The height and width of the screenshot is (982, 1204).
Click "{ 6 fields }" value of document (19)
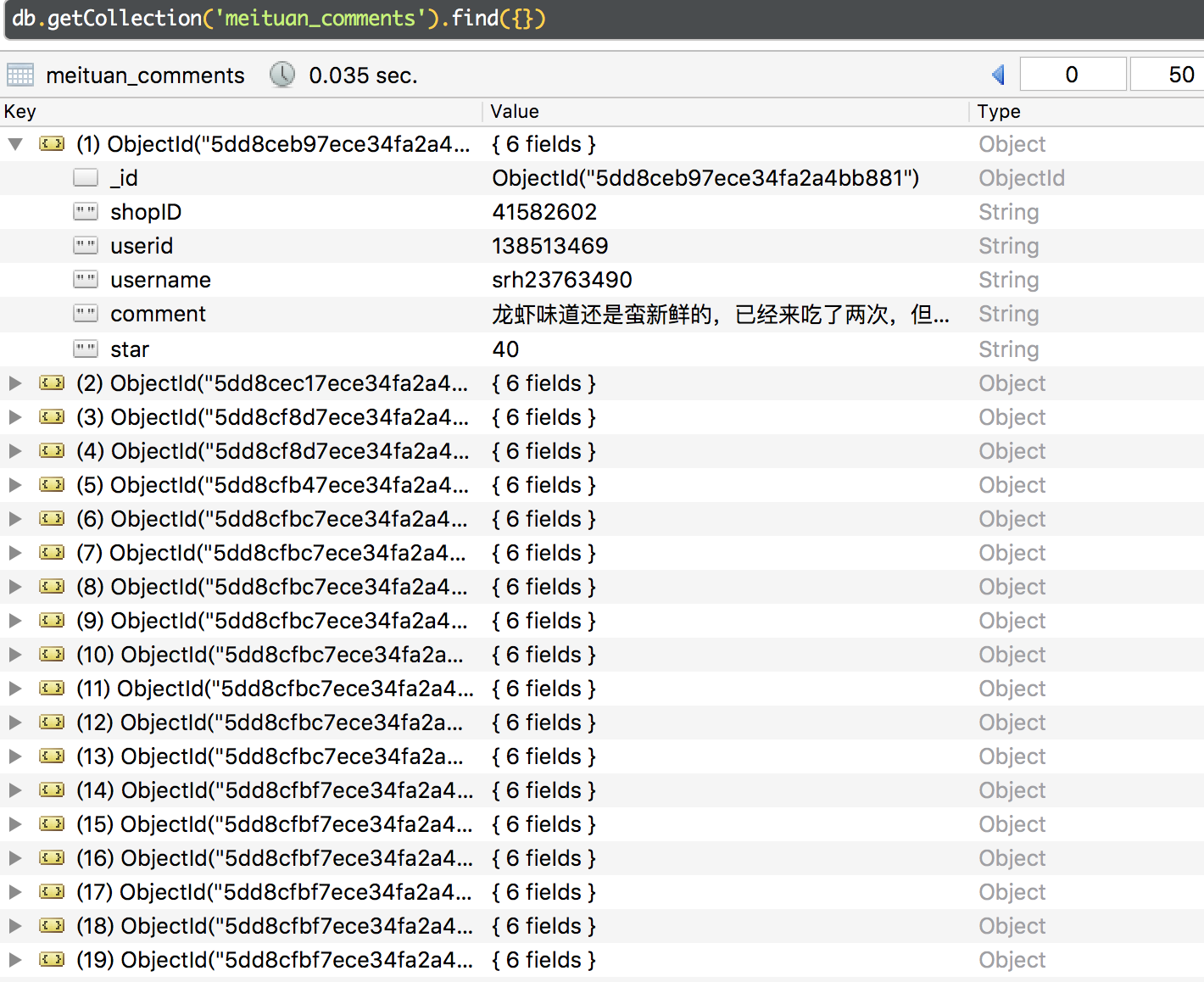[x=543, y=960]
